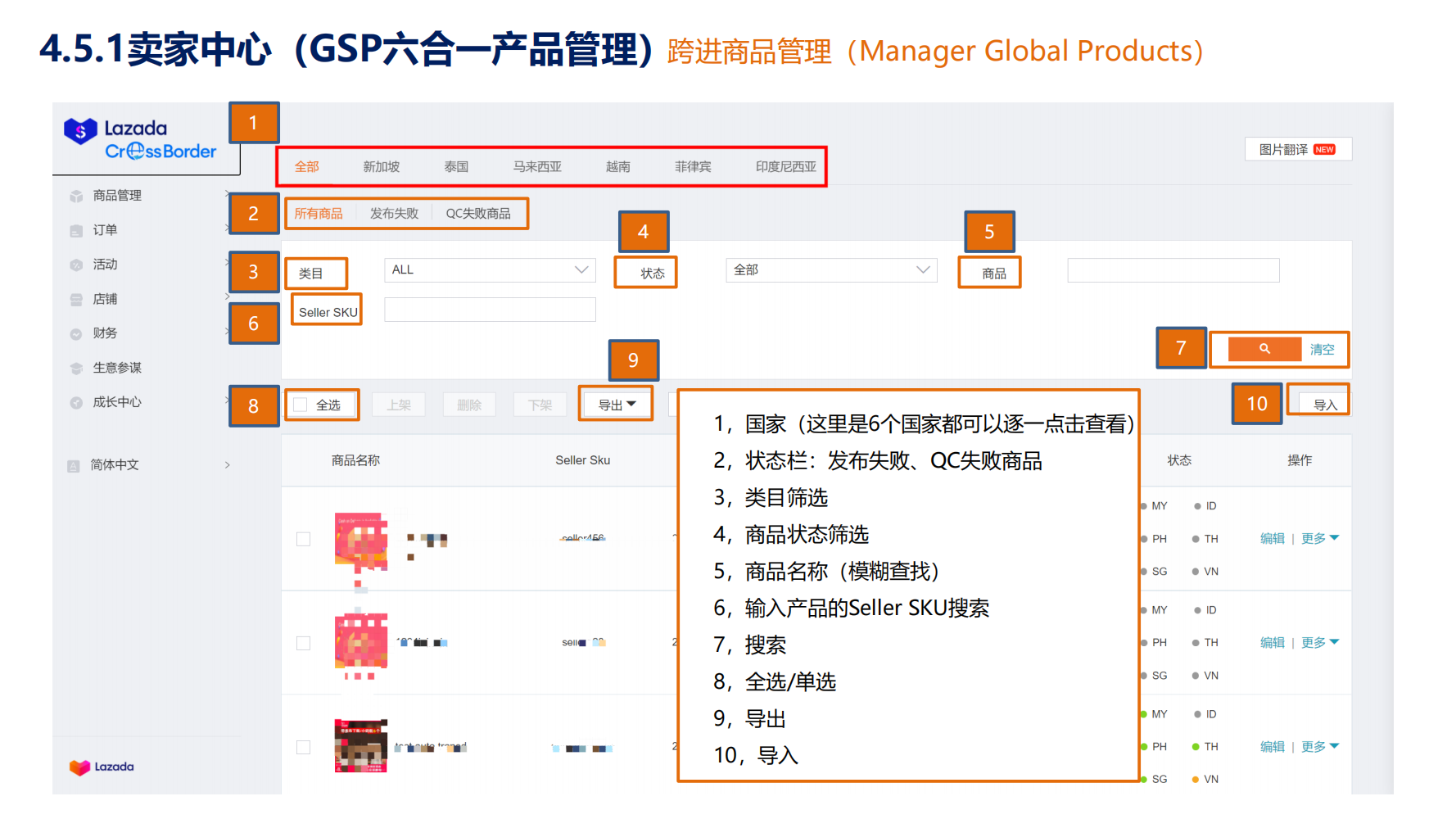Open the 店铺 icon
Viewport: 1456px width, 819px height.
click(76, 299)
